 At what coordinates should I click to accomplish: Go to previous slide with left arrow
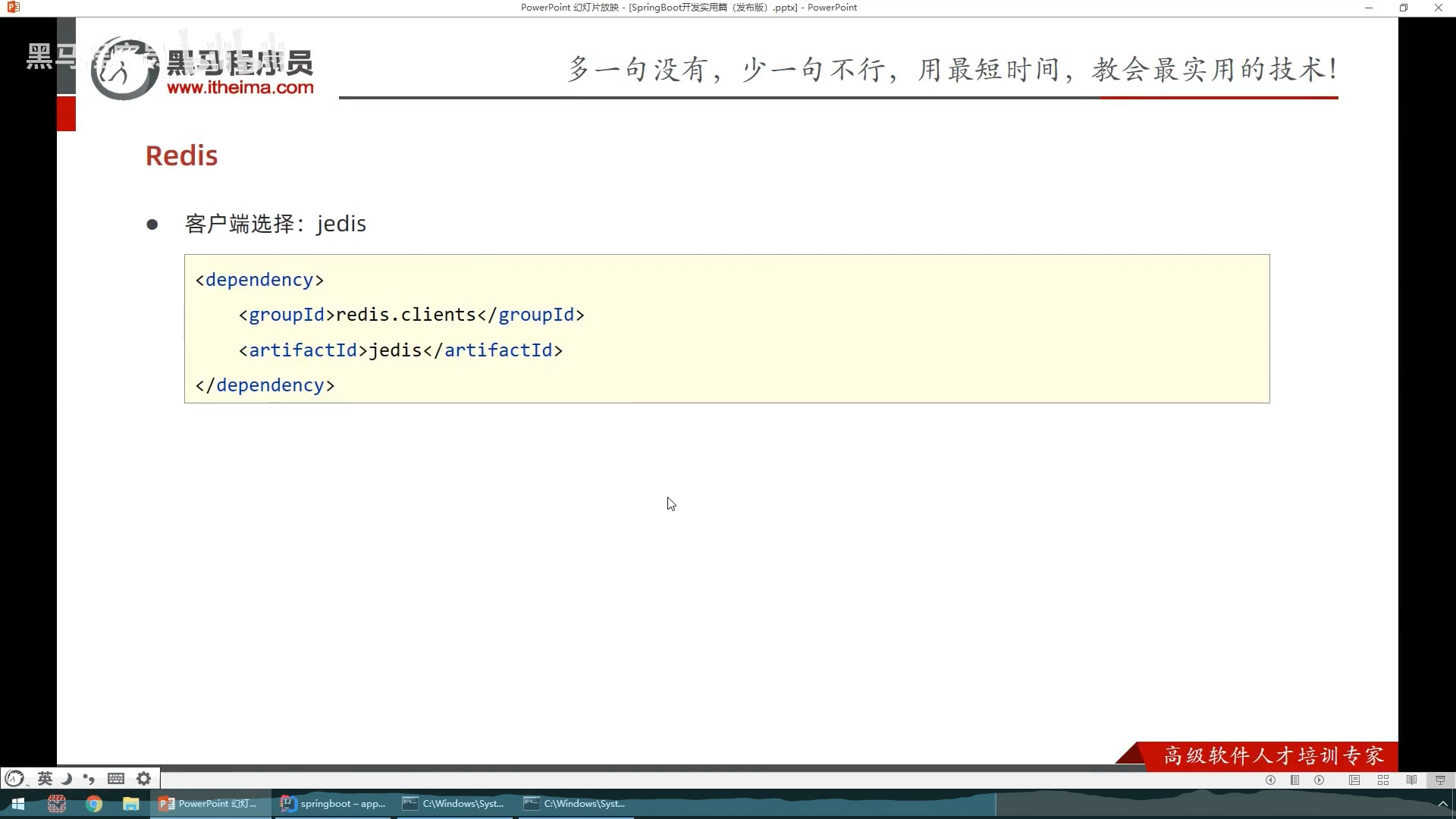1270,780
